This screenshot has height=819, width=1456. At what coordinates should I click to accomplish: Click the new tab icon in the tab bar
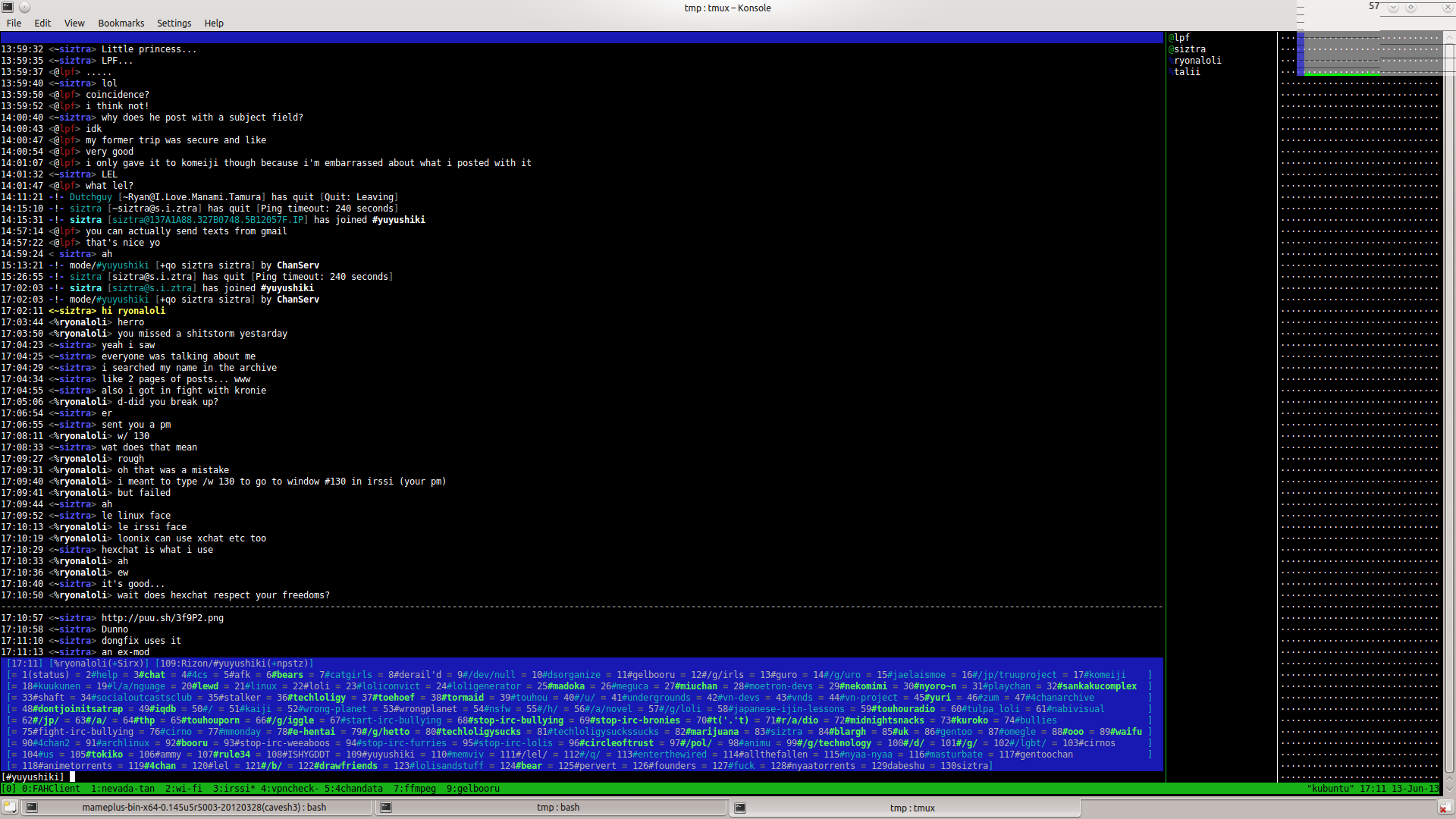[9, 808]
